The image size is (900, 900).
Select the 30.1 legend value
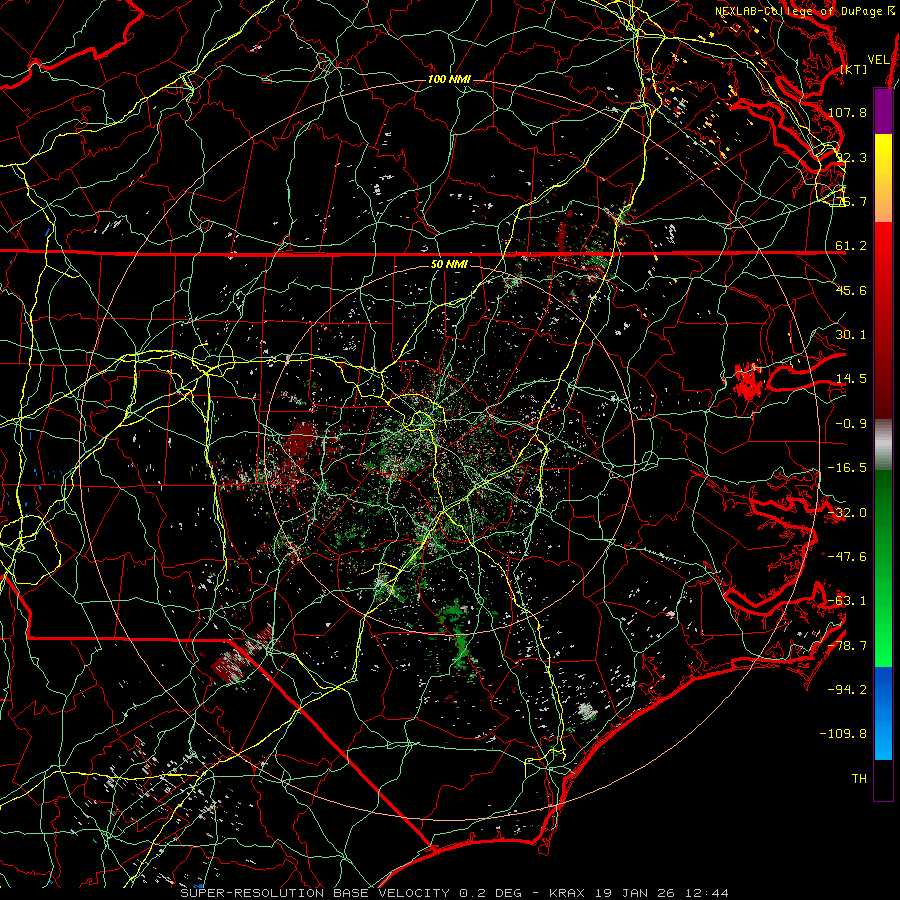click(851, 335)
